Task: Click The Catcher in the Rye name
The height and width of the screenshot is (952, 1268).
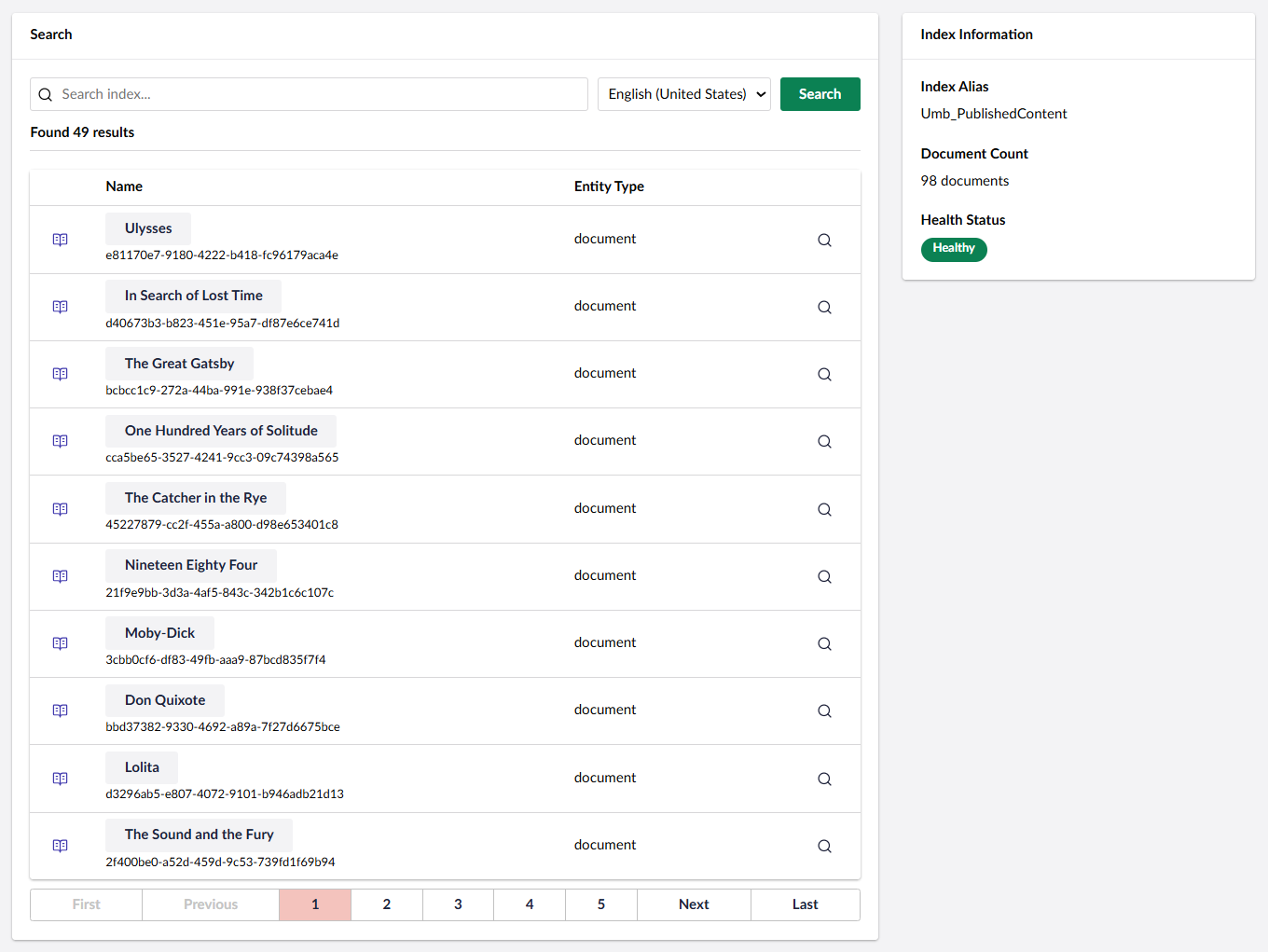Action: point(196,497)
